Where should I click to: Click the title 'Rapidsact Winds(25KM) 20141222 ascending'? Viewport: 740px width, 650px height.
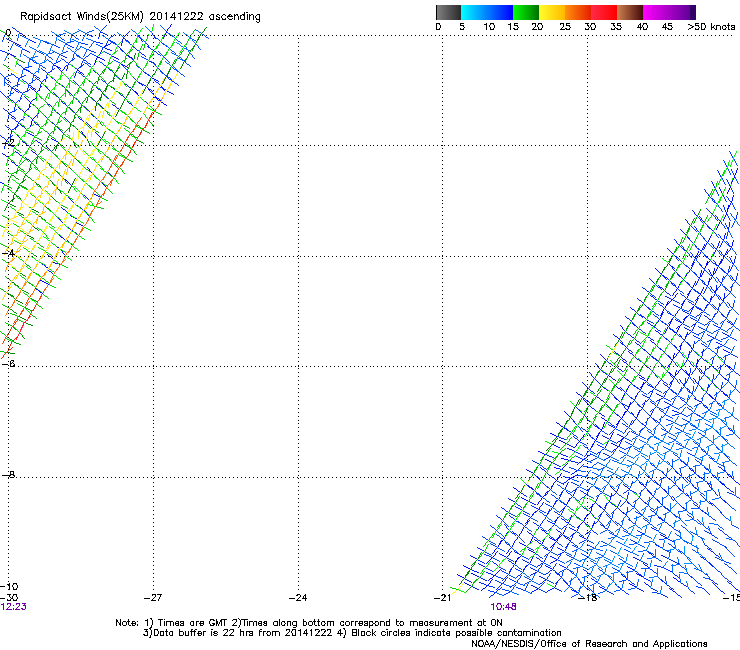tap(140, 17)
